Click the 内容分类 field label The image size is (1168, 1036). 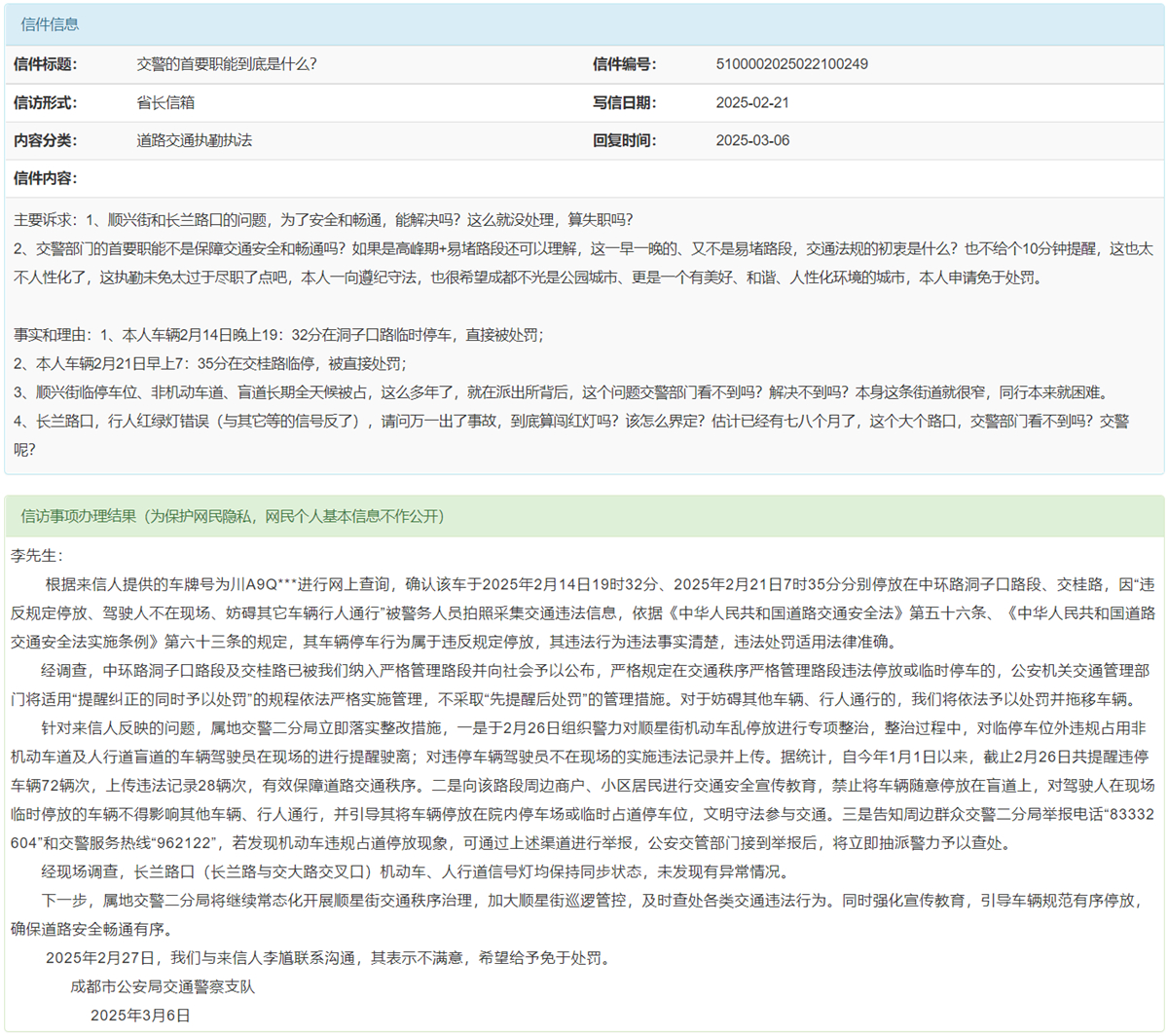click(45, 140)
